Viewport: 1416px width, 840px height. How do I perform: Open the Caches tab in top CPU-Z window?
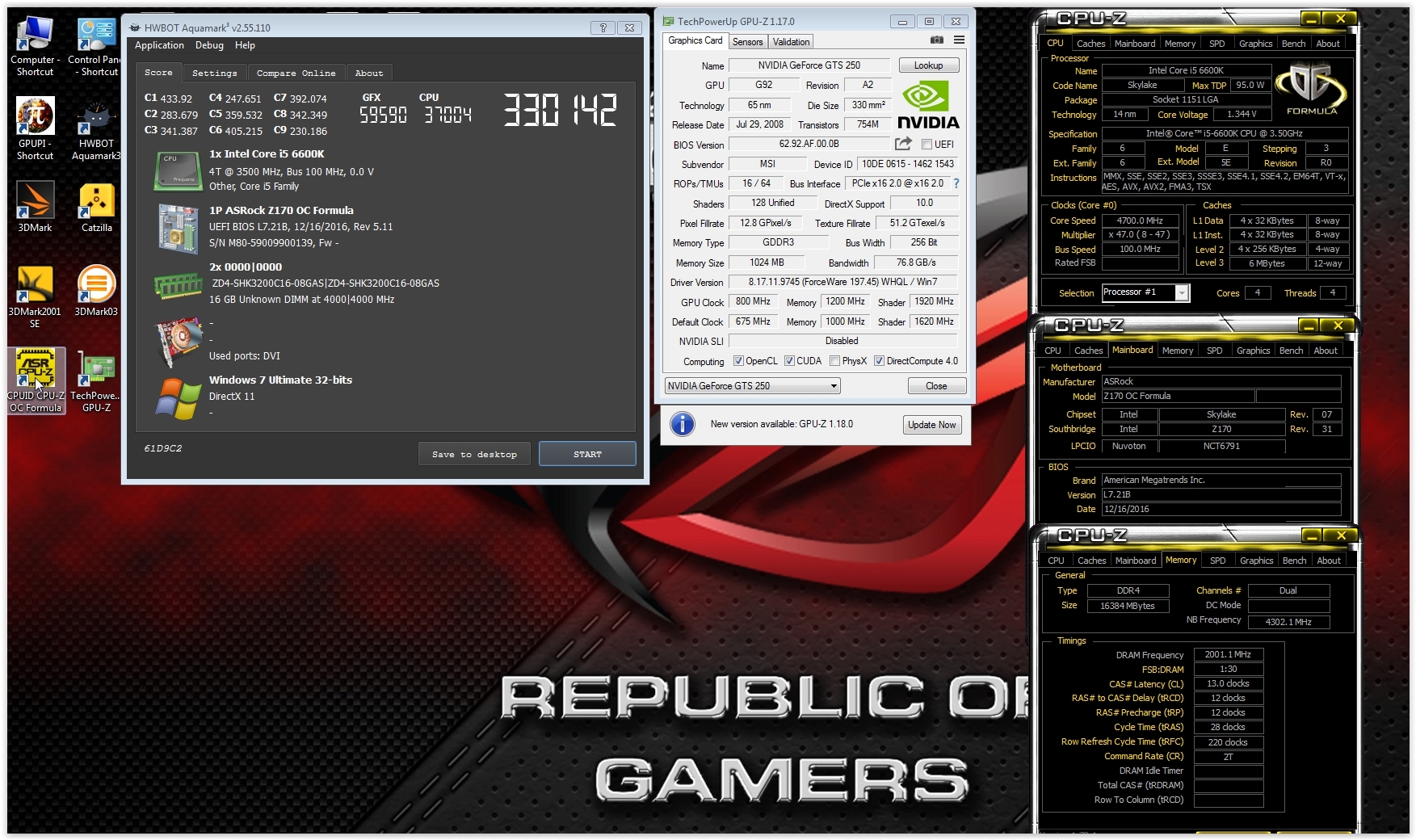pos(1090,44)
